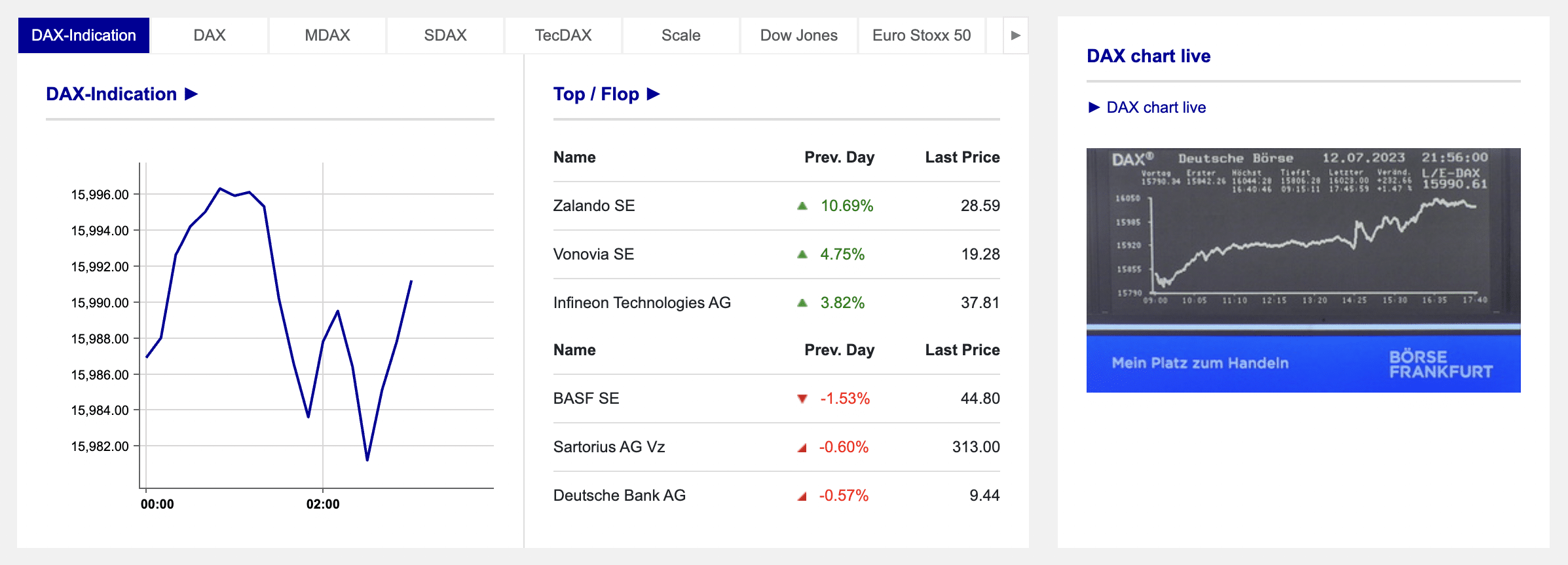Open the SDAX tab
This screenshot has height=565, width=1568.
(x=445, y=35)
